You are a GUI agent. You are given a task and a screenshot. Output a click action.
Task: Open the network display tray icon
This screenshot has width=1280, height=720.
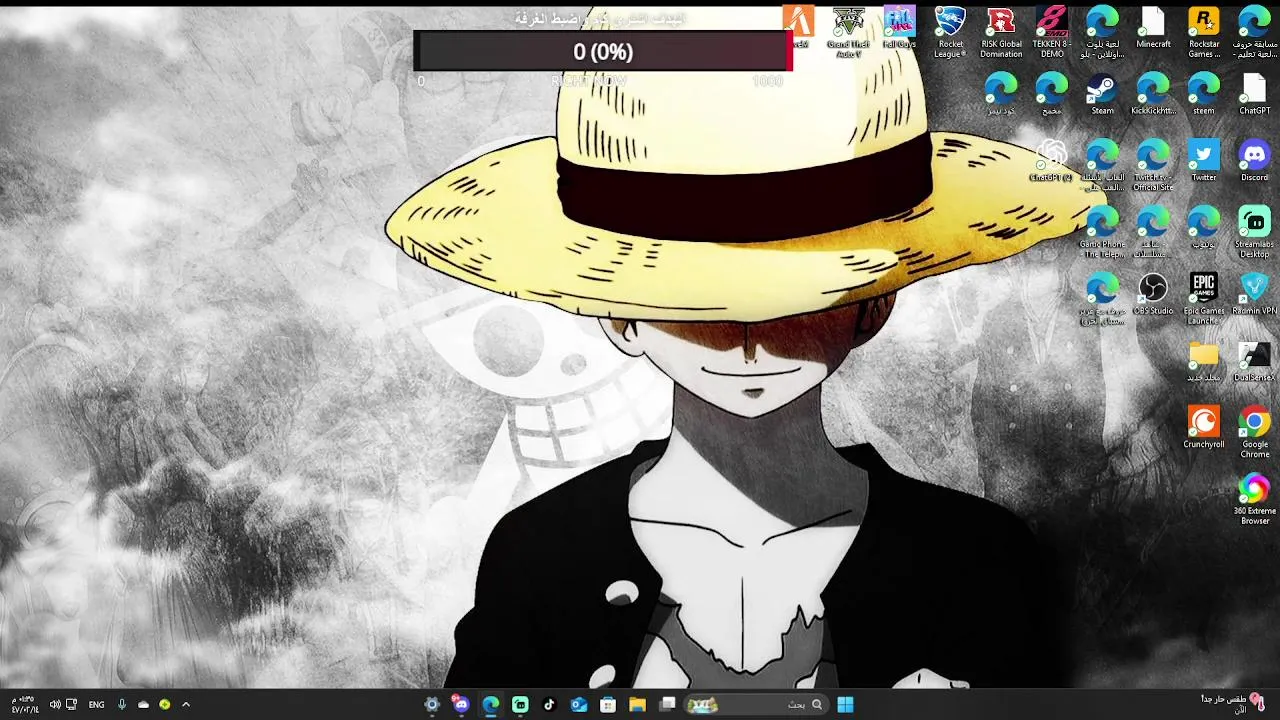coord(71,704)
